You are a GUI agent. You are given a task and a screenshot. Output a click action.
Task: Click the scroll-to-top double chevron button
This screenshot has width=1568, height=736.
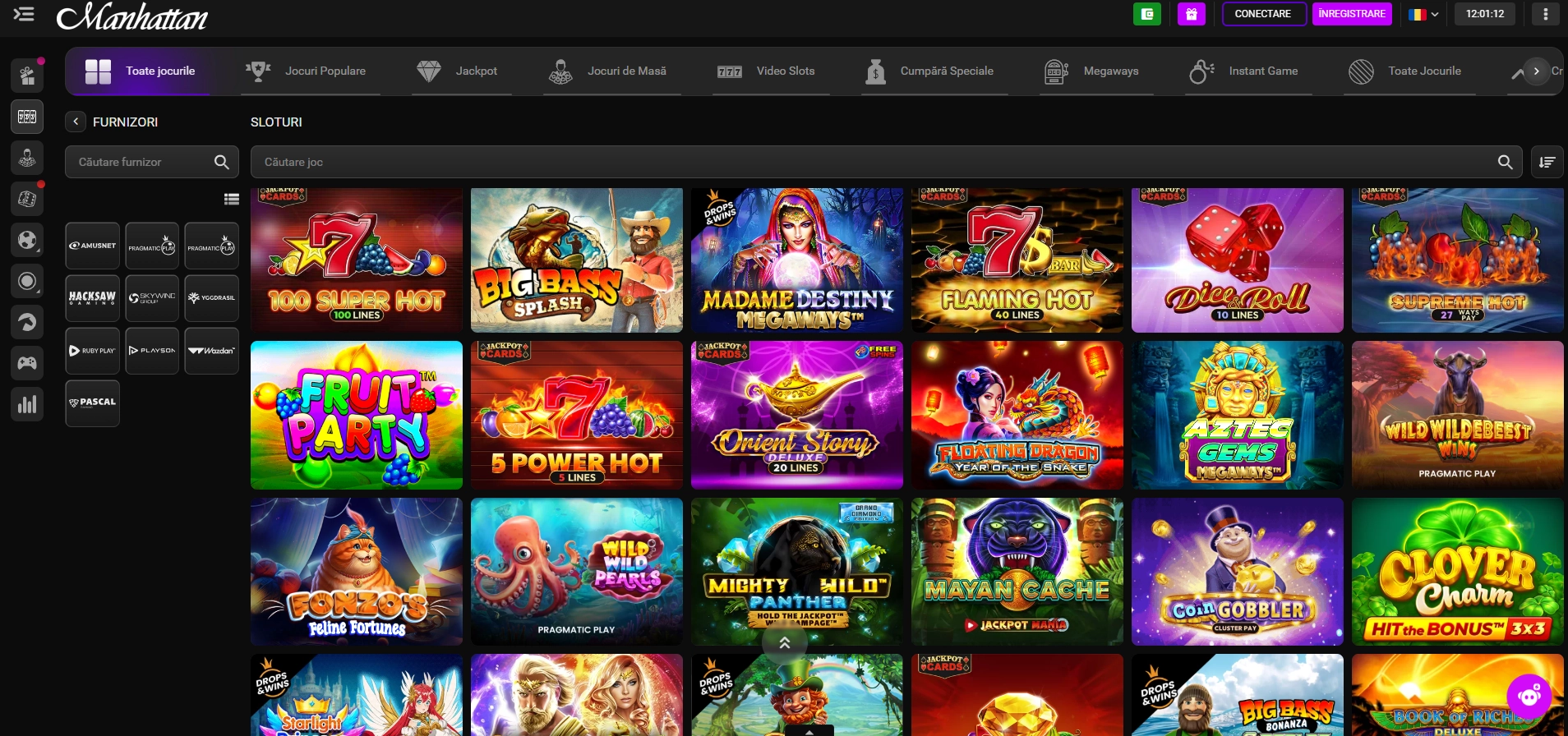[785, 643]
